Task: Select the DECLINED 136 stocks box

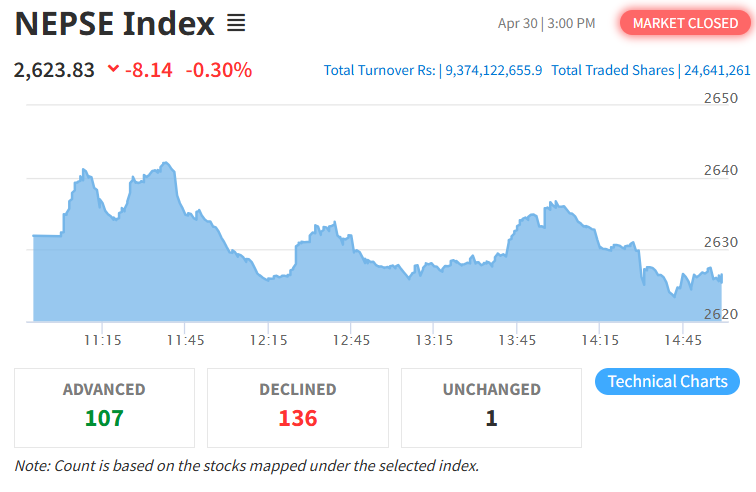Action: click(298, 408)
